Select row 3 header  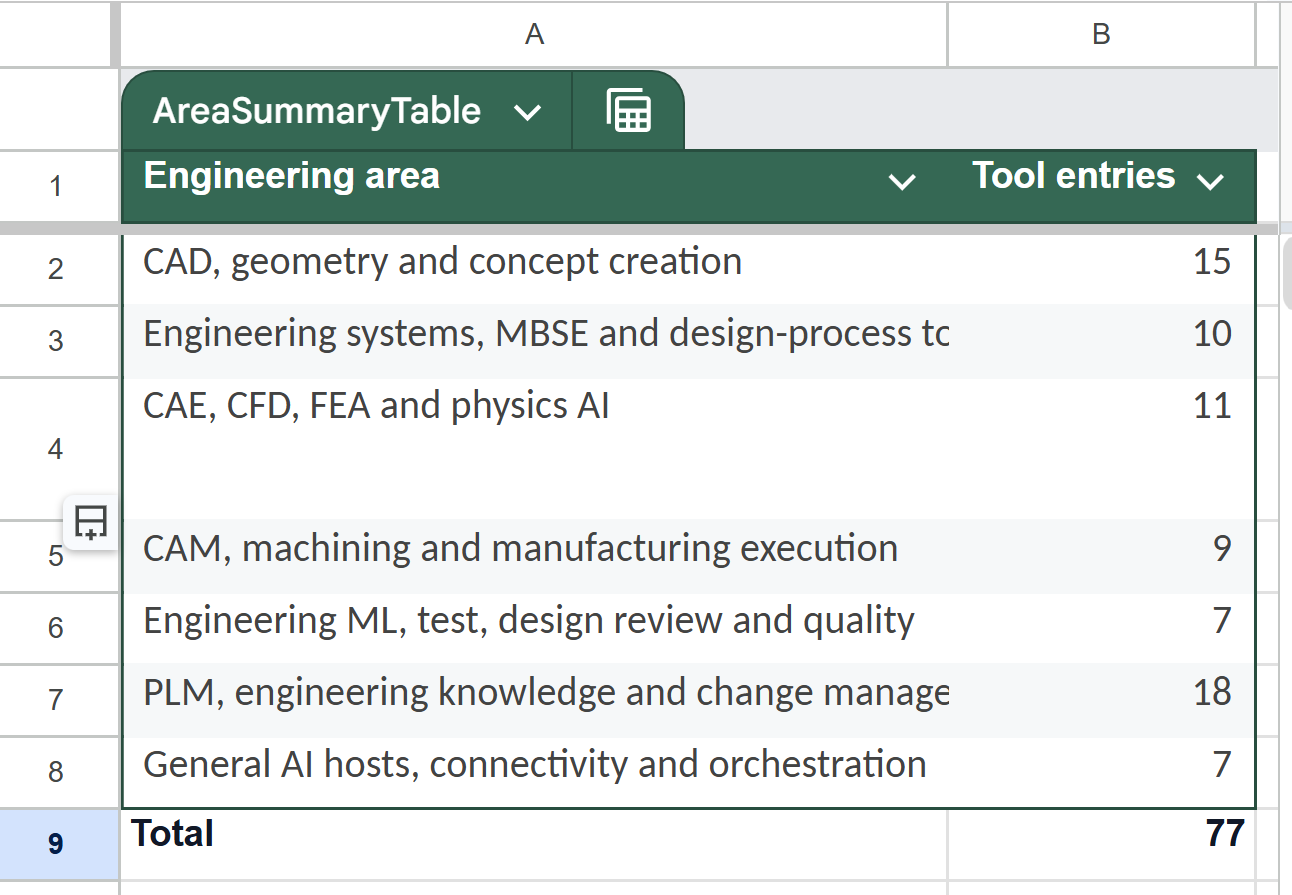[55, 341]
